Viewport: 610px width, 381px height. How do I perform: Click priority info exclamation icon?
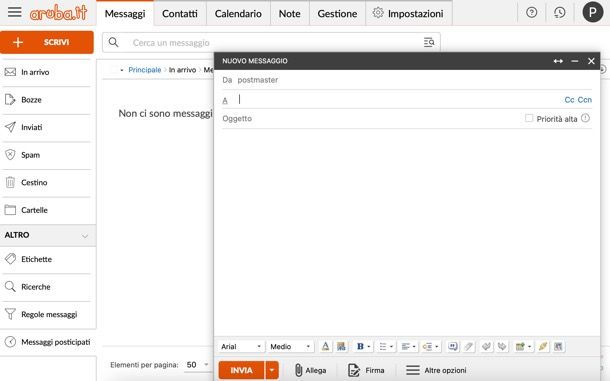coord(585,118)
